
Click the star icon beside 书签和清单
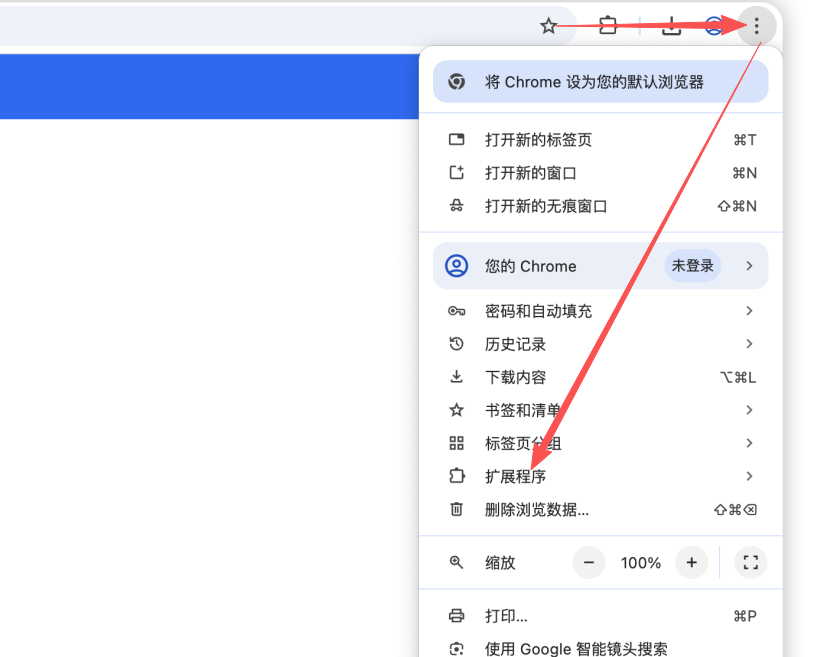[457, 410]
